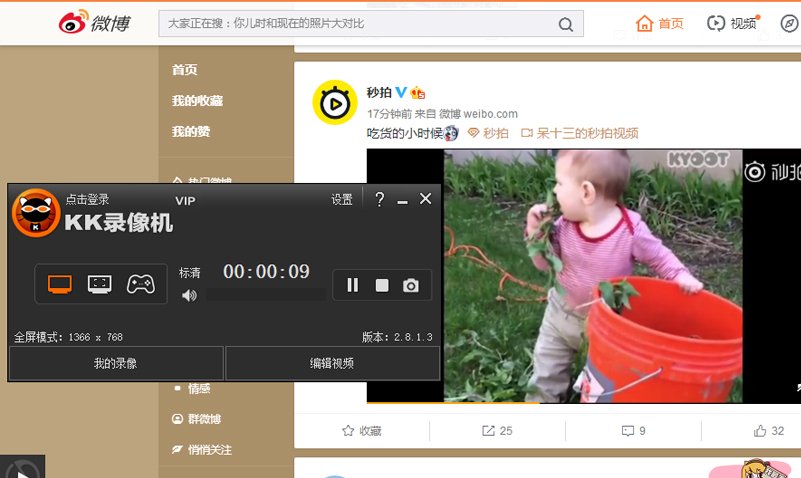The width and height of the screenshot is (801, 478).
Task: Open the 标清 quality setting
Action: (190, 273)
